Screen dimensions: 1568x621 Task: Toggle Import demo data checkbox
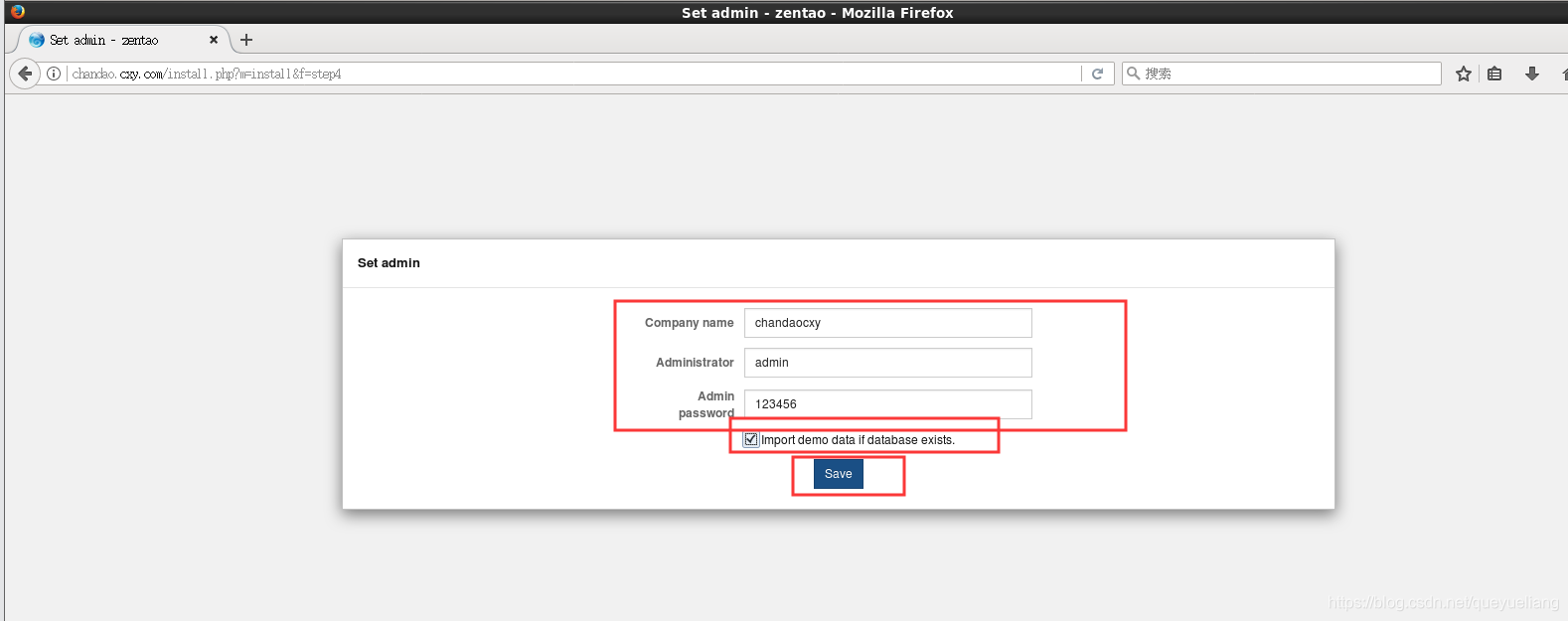tap(751, 439)
